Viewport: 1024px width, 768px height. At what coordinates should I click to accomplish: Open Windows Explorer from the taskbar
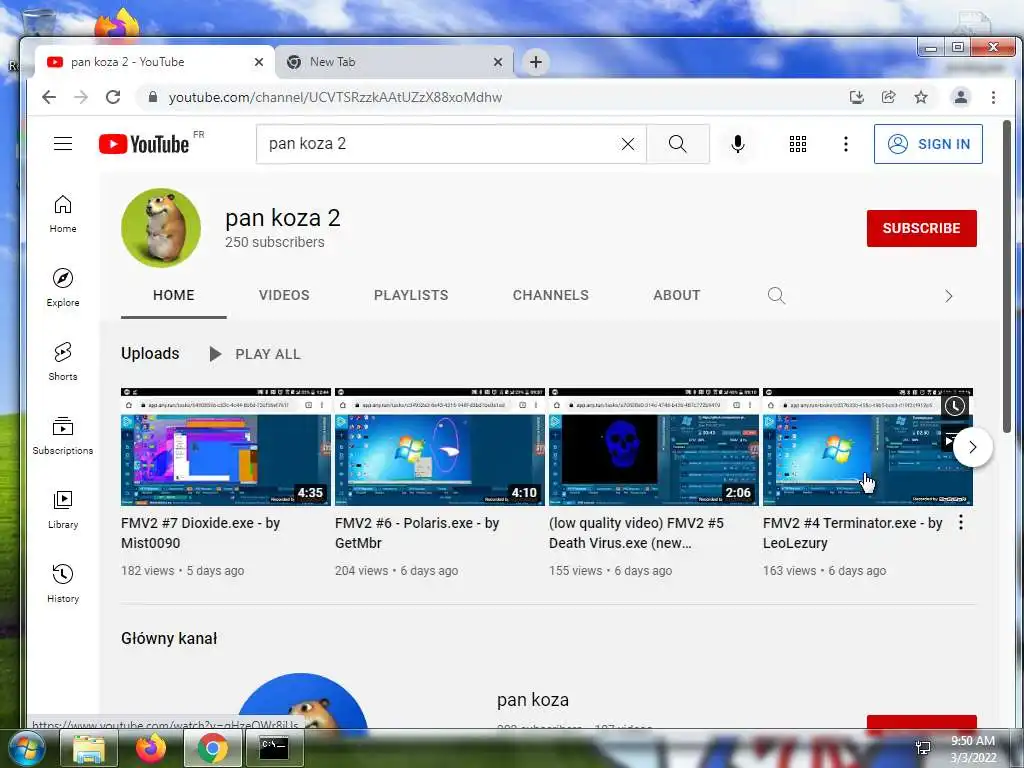pos(89,748)
